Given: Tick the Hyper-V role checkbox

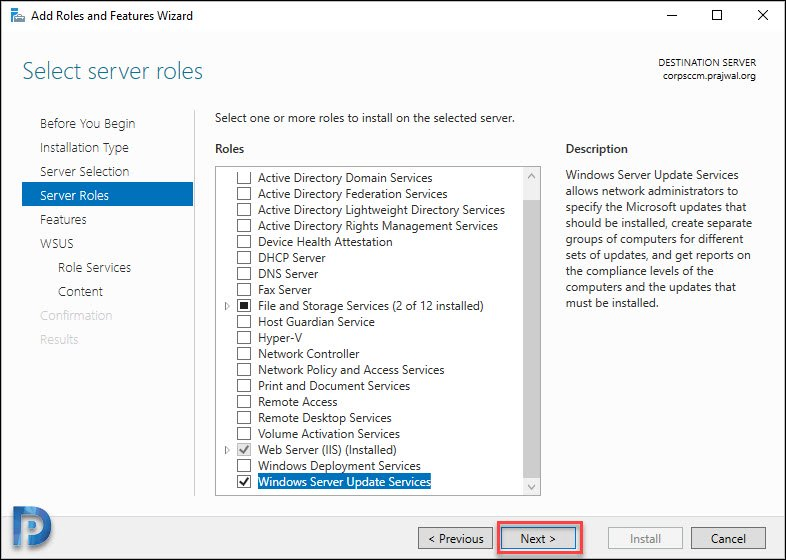Looking at the screenshot, I should pyautogui.click(x=244, y=338).
